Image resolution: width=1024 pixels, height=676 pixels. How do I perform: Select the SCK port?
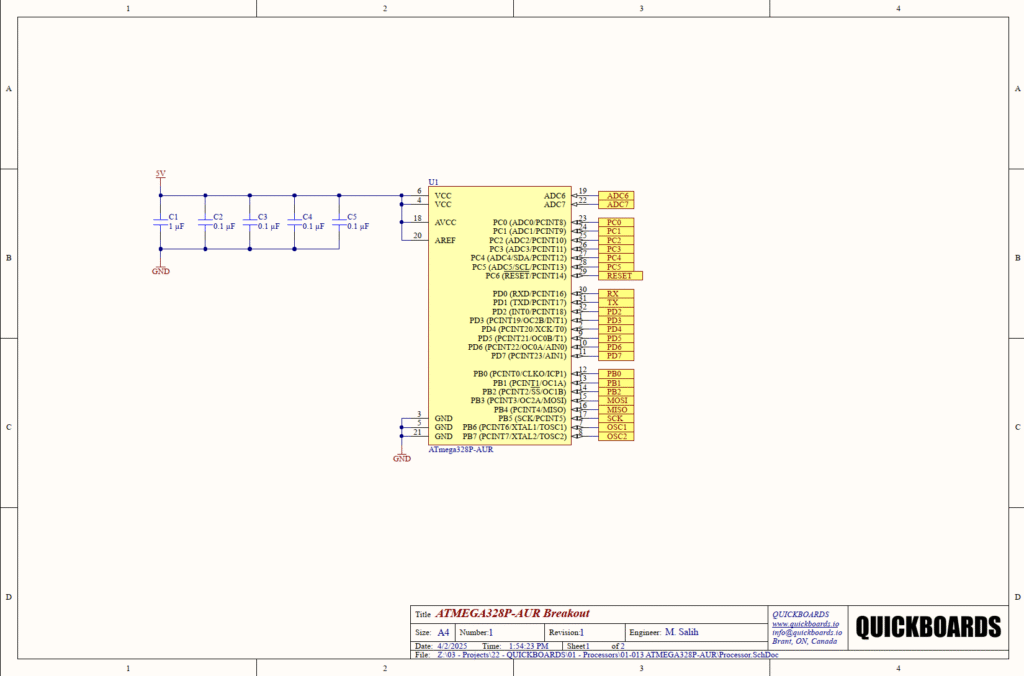click(615, 418)
